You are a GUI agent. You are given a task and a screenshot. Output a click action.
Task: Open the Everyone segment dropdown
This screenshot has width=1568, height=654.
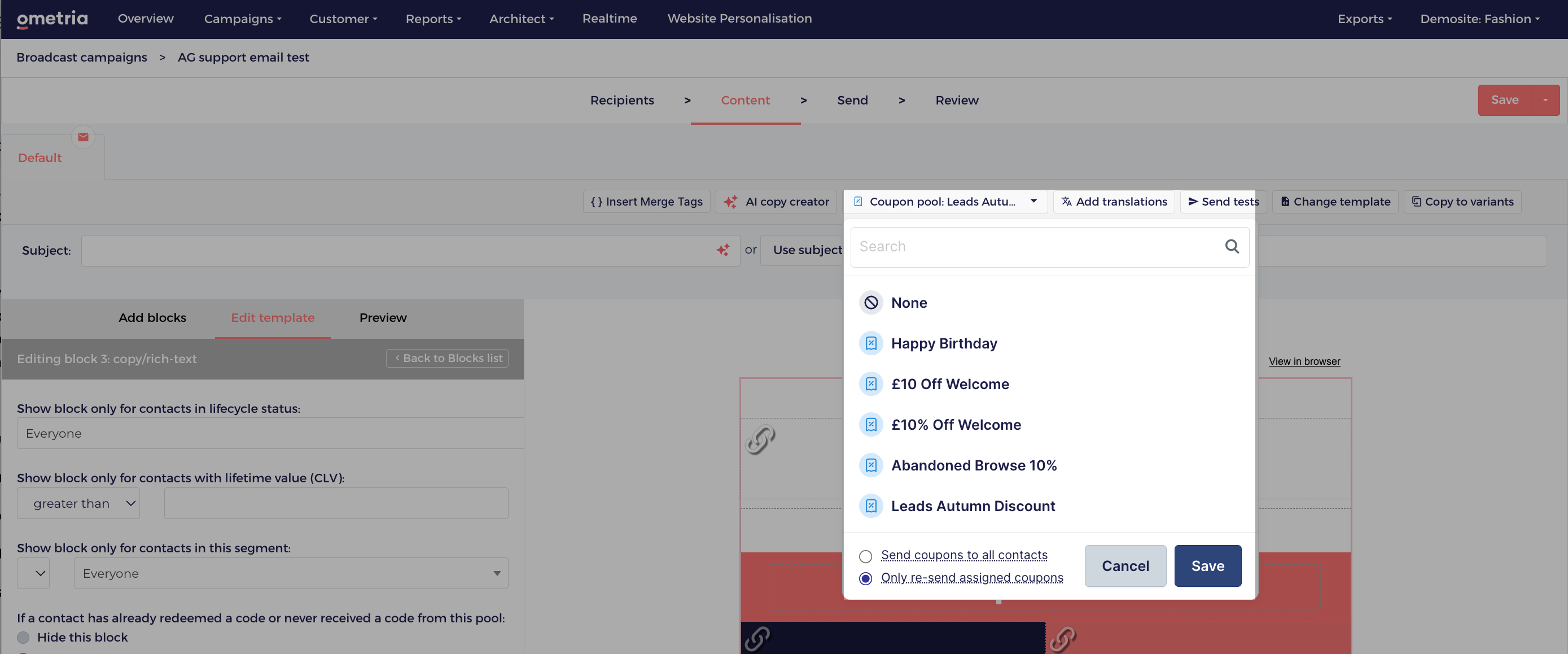click(291, 573)
